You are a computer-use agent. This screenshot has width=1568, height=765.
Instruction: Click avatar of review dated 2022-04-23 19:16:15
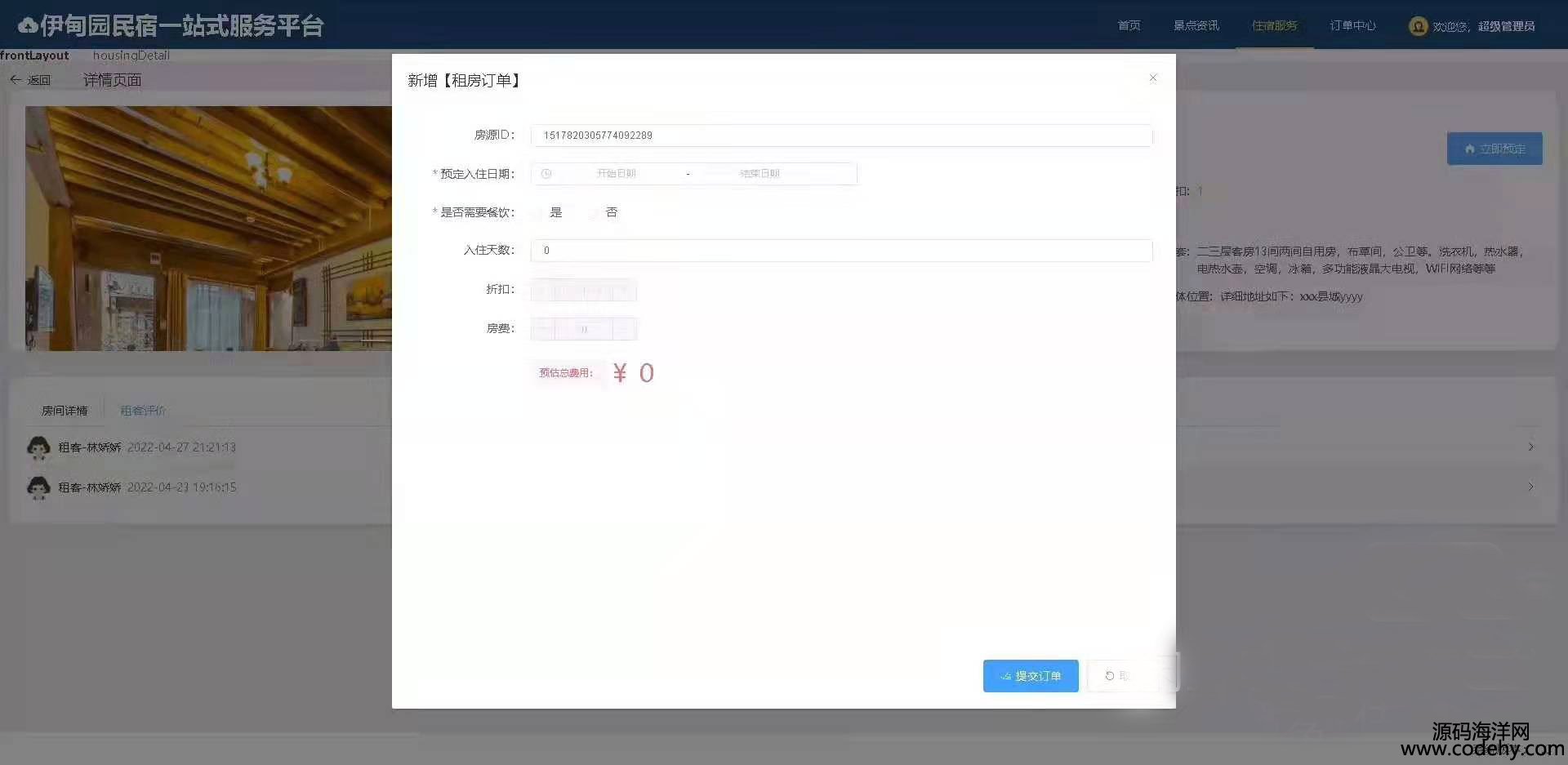(x=38, y=487)
